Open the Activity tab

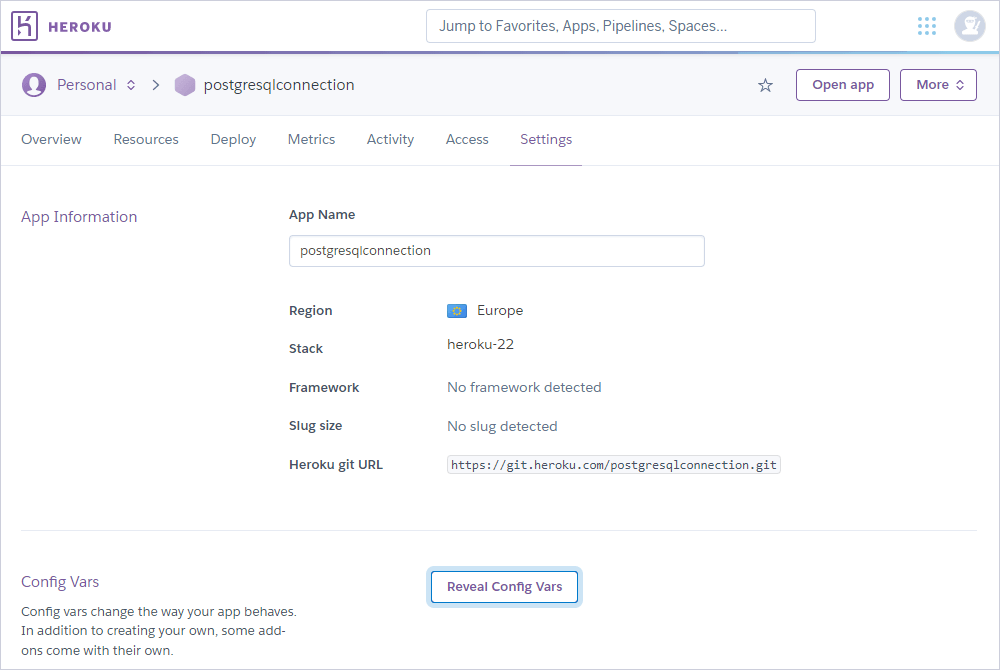tap(390, 139)
